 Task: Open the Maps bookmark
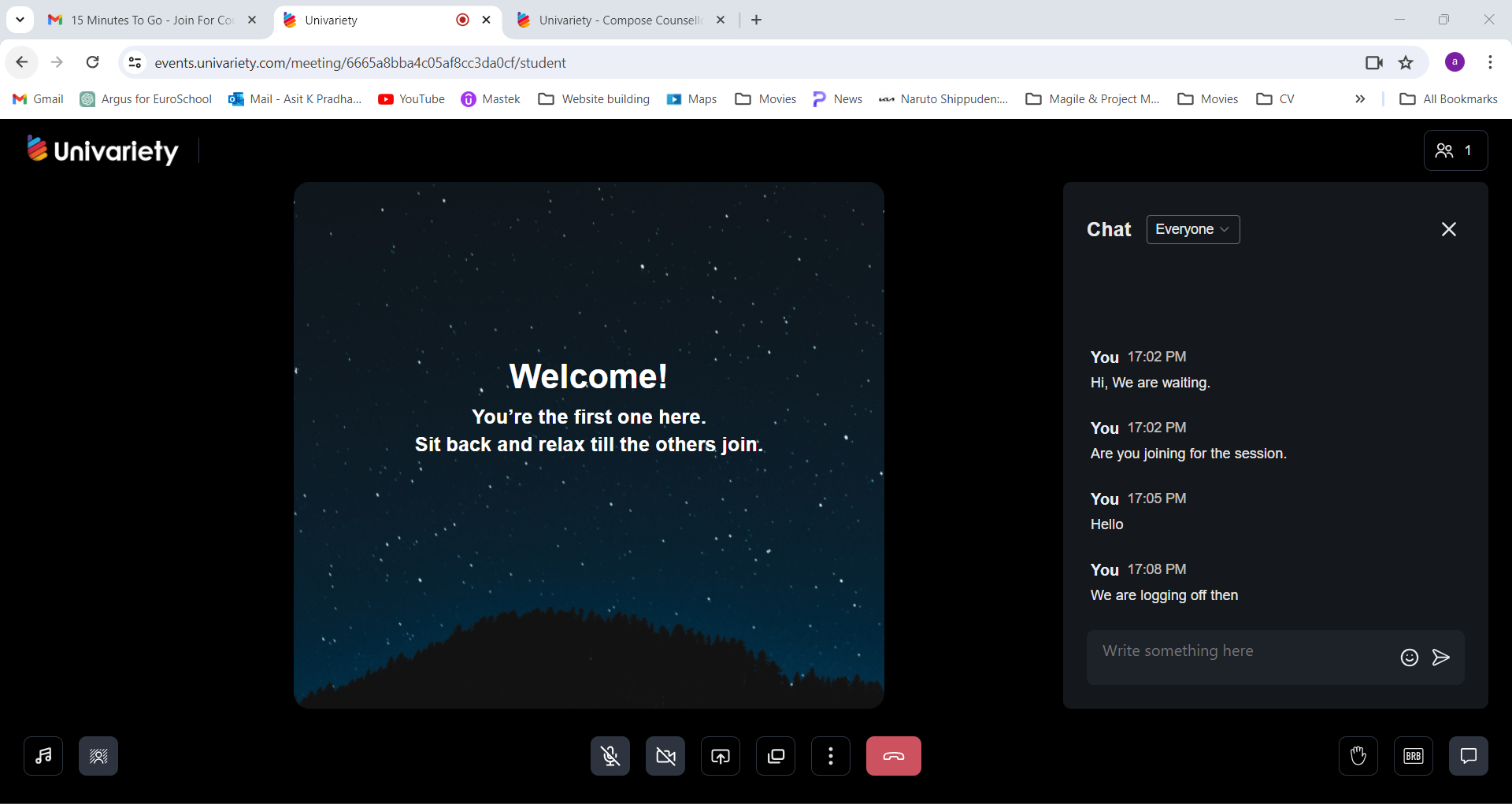click(692, 98)
